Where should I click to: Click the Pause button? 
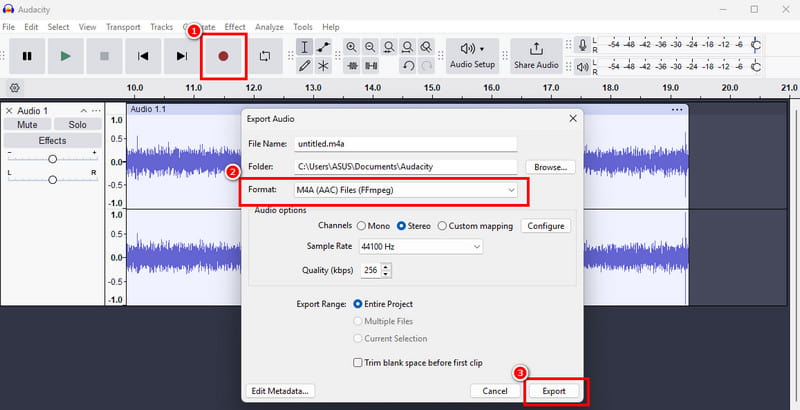(27, 56)
